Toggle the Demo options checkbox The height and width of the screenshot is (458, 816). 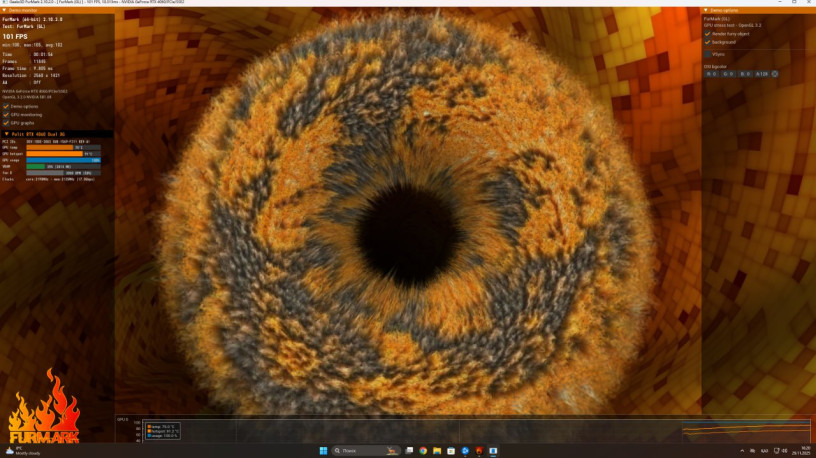6,106
